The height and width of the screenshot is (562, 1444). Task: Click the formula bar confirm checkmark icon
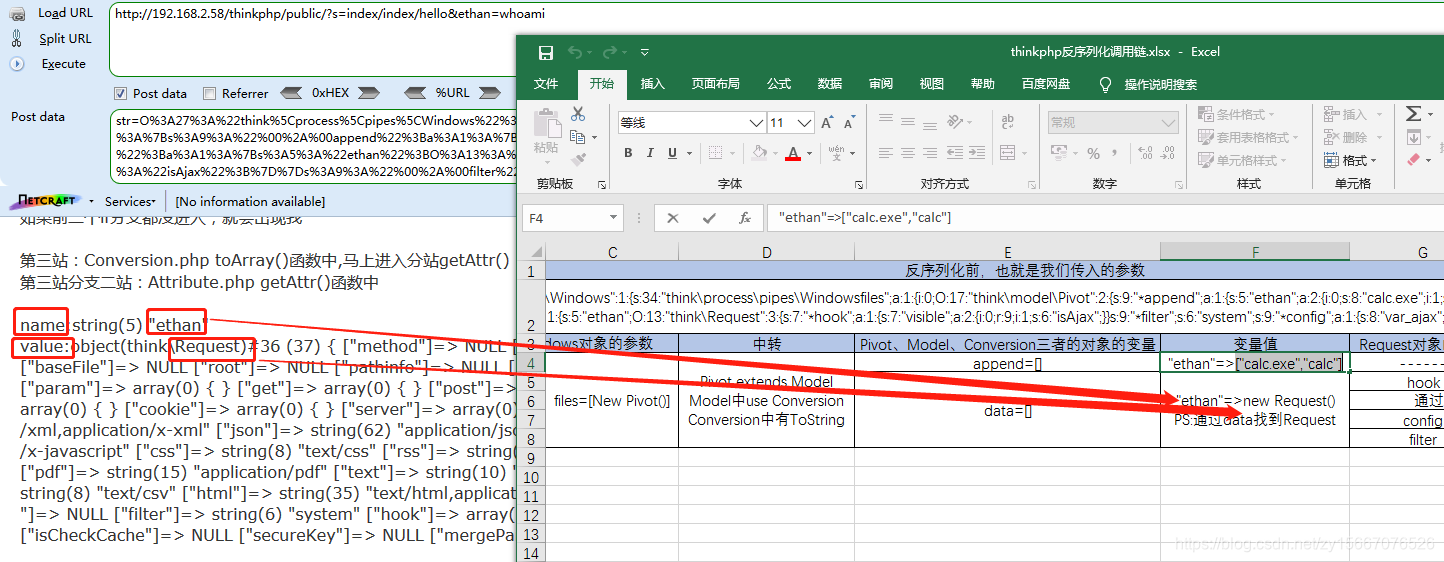click(x=709, y=217)
